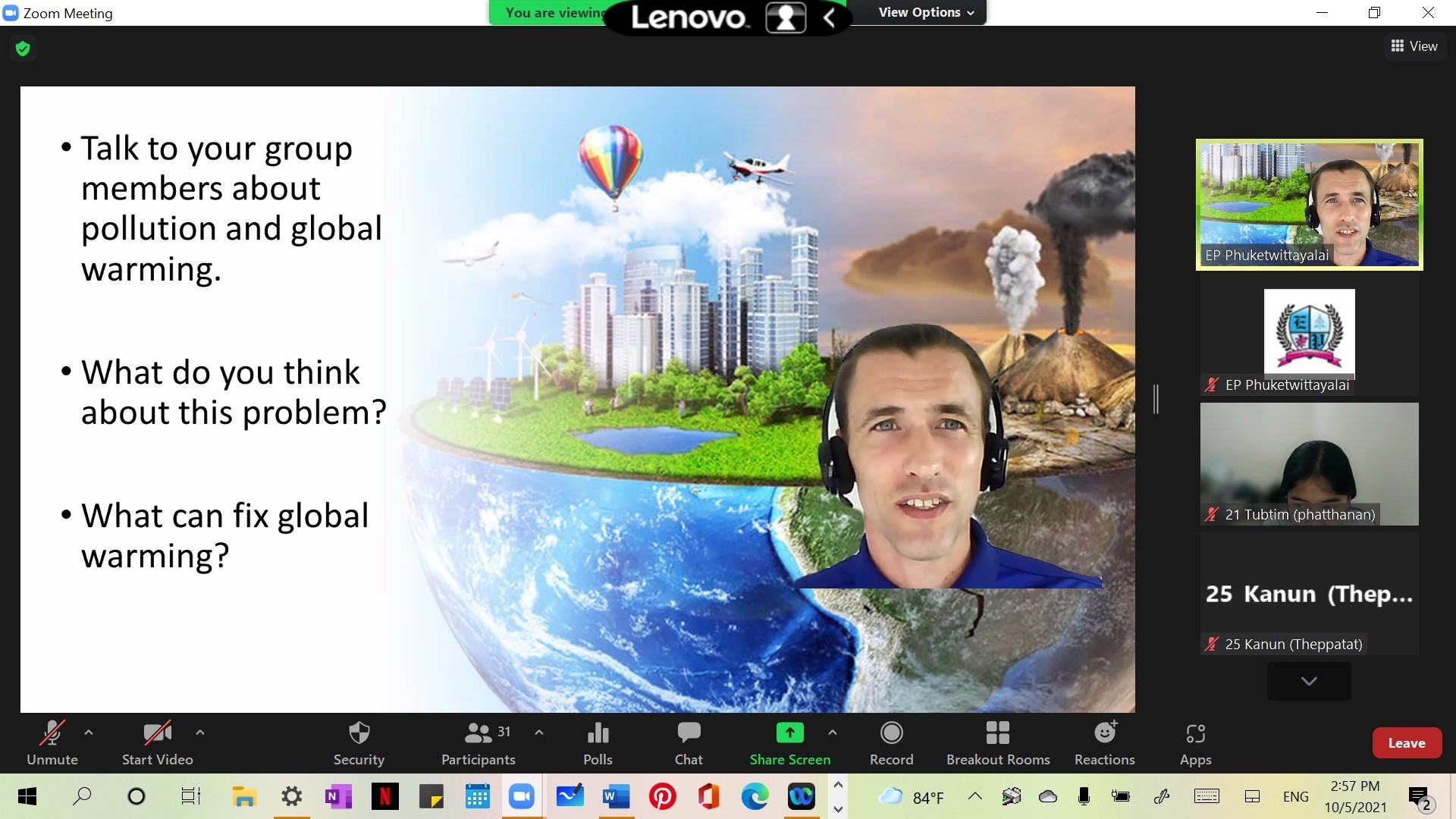Start recording with the Record button
Viewport: 1456px width, 819px height.
tap(892, 743)
